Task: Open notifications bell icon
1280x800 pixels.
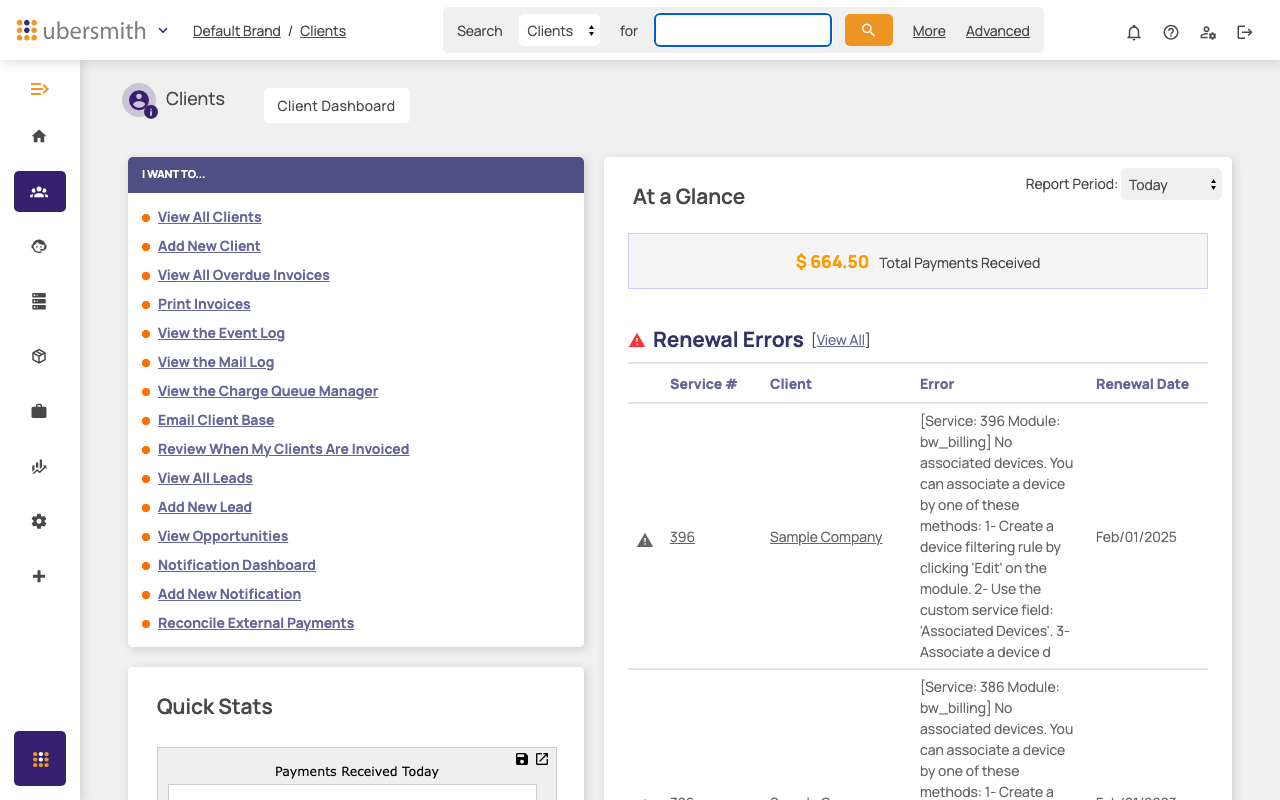Action: point(1134,32)
